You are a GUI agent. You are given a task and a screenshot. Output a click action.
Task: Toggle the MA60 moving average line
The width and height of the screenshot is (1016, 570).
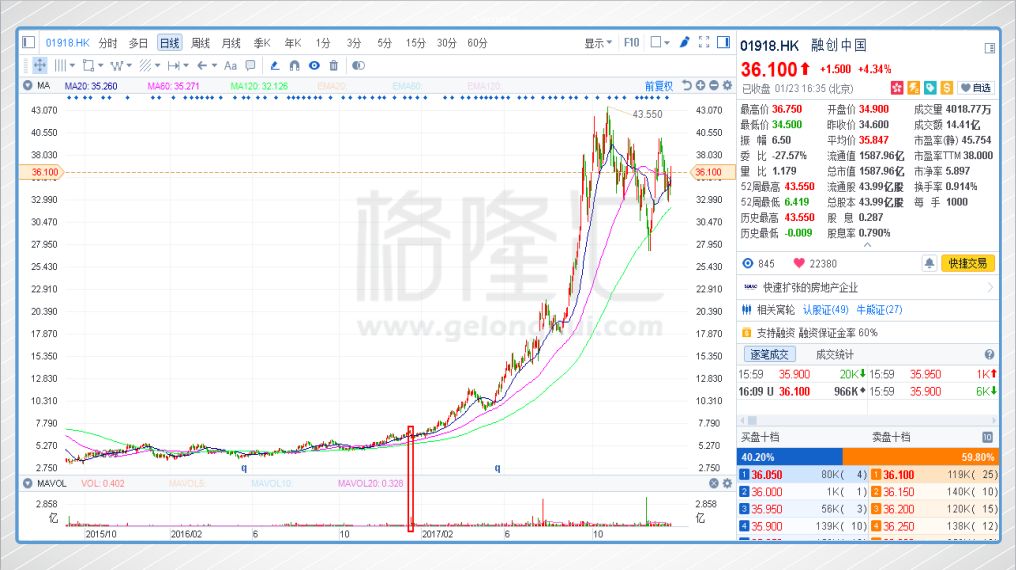173,86
